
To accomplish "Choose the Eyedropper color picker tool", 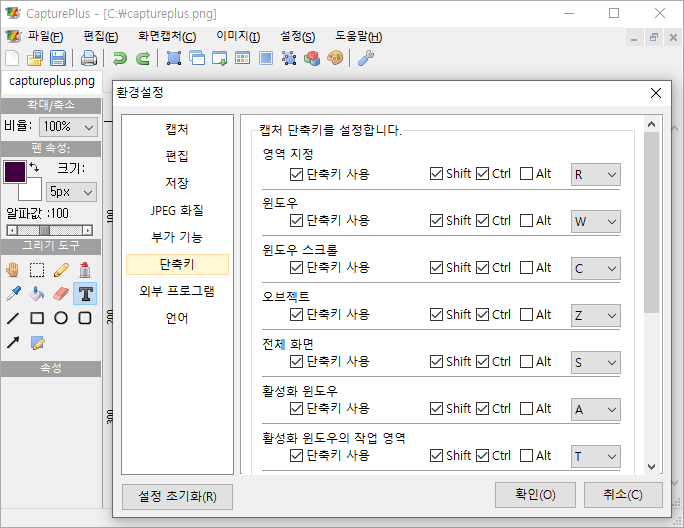I will 12,294.
